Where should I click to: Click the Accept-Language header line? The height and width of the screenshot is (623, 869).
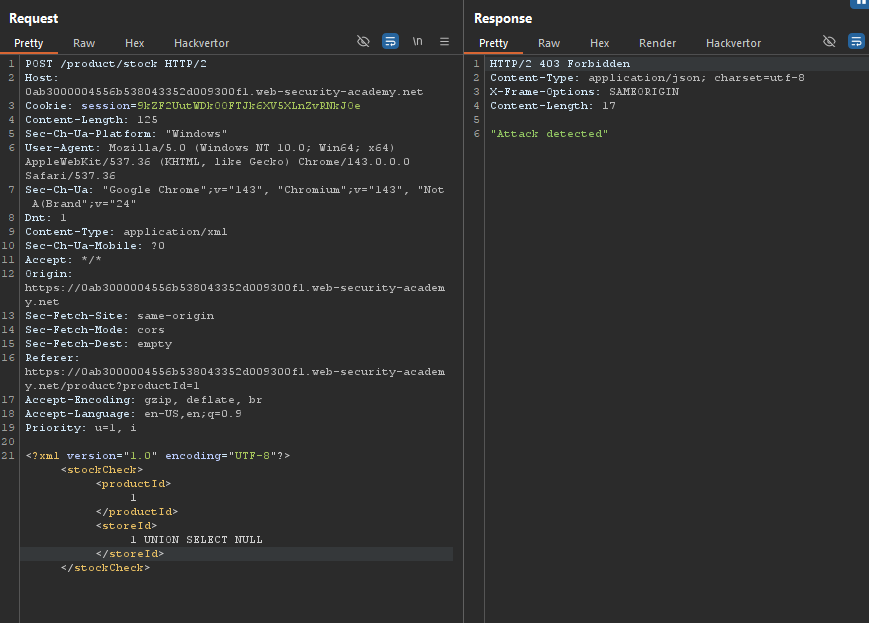(x=133, y=414)
